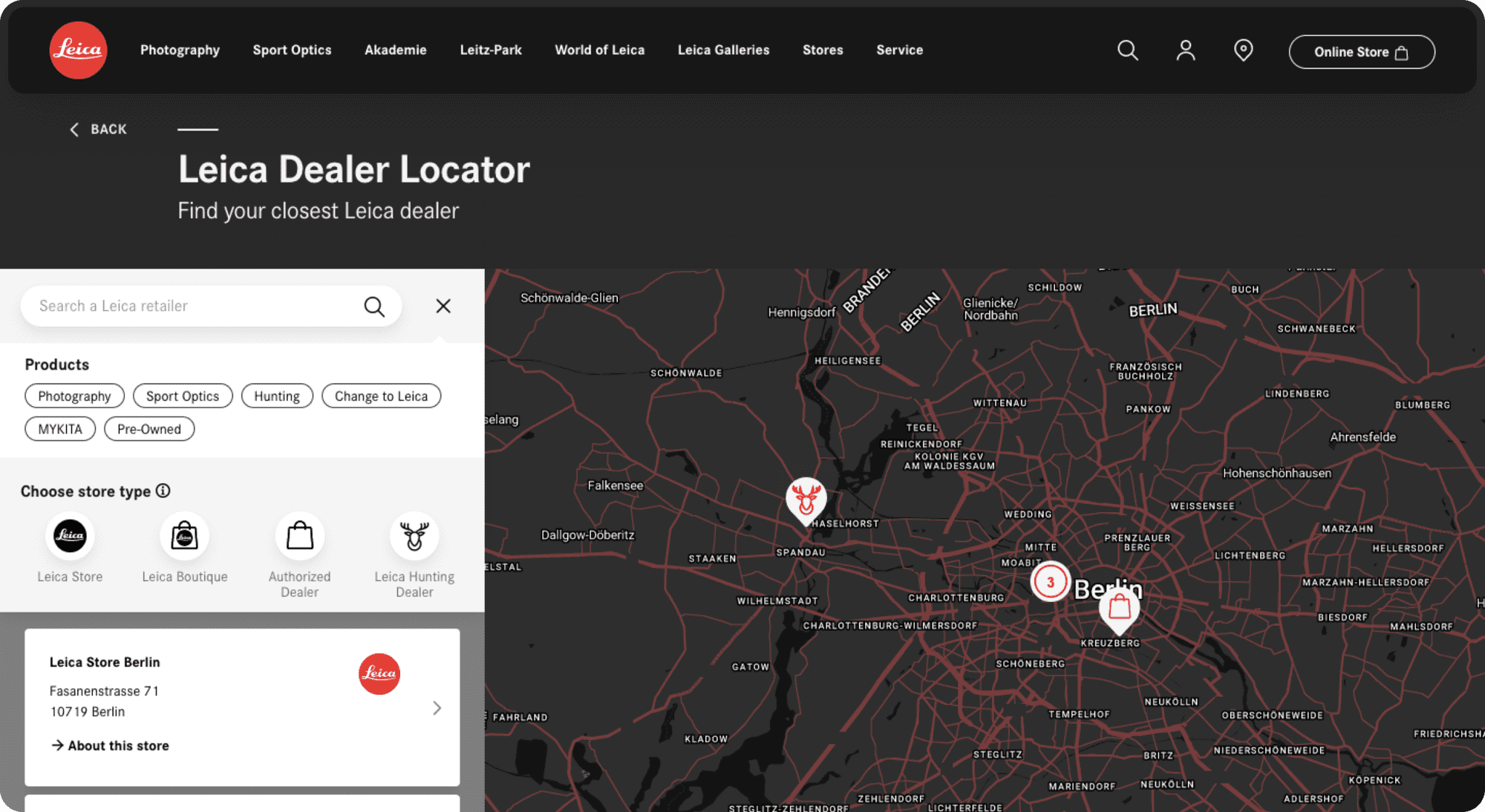Open the Photography menu

click(180, 50)
